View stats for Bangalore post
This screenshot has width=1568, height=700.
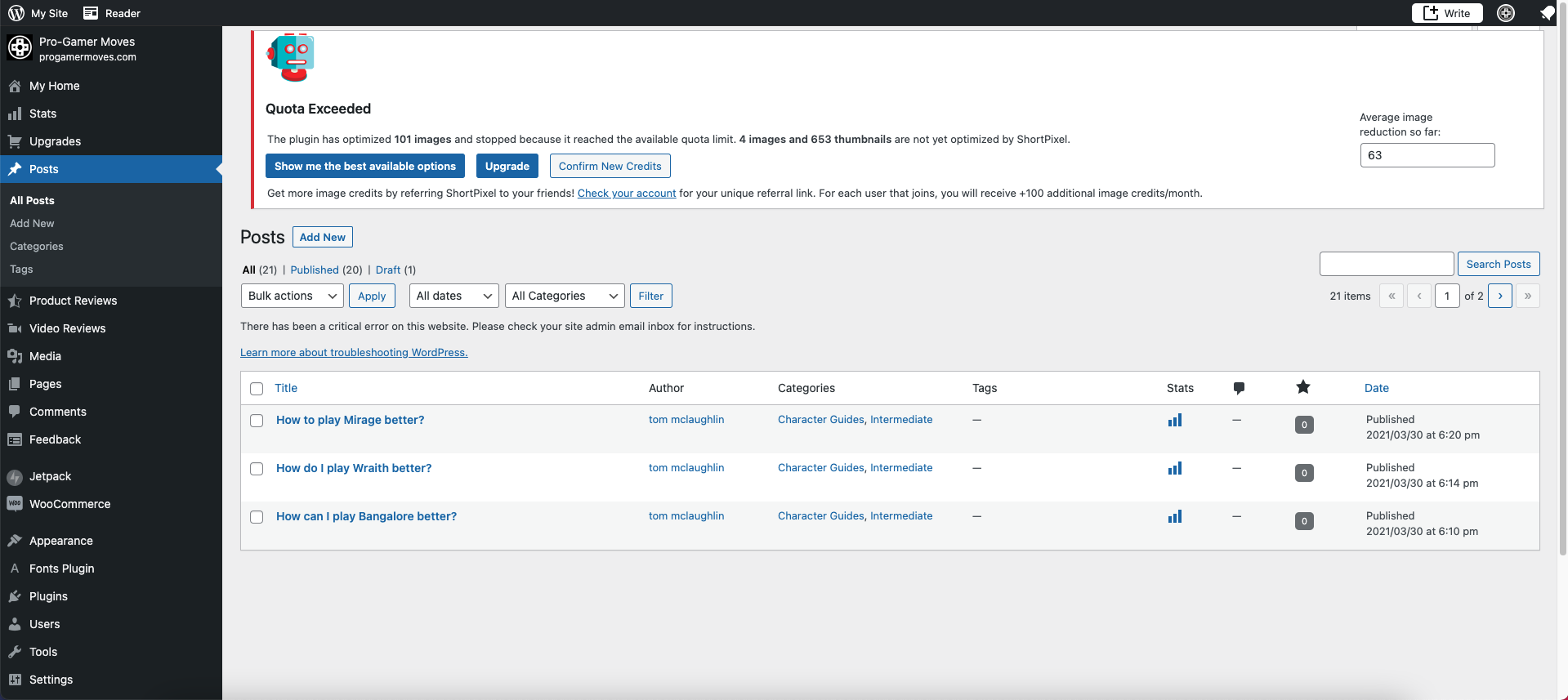point(1175,517)
